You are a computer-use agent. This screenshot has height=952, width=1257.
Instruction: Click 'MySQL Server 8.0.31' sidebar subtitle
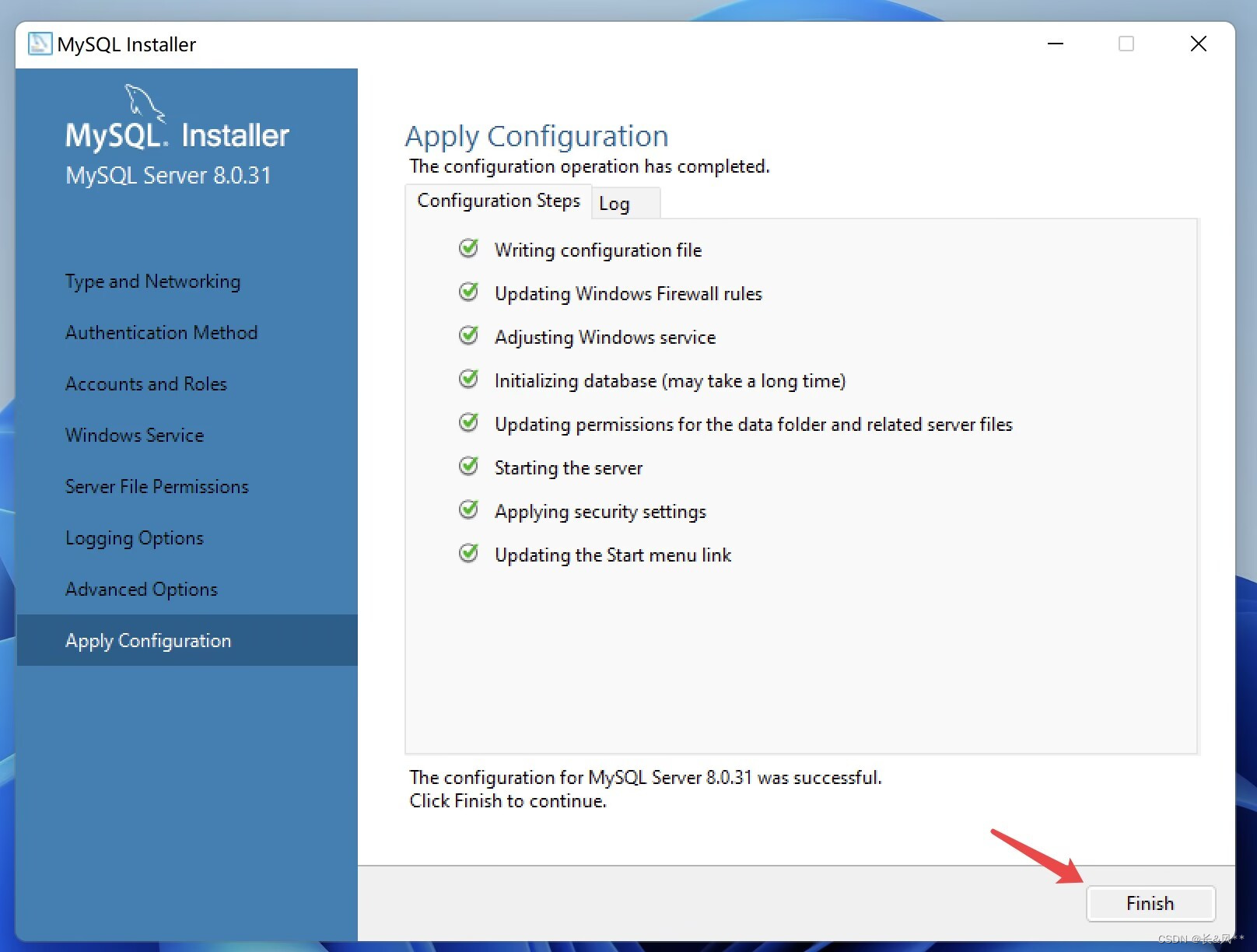[169, 176]
